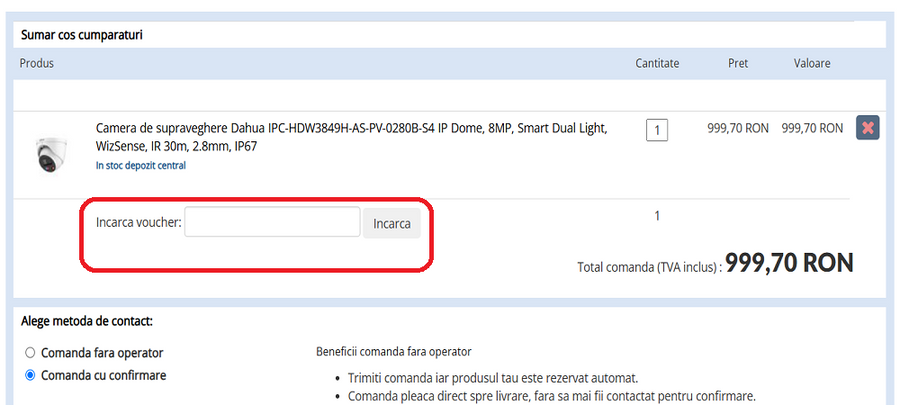Click the 'Sumar cos cumparaturi' heading
The width and height of the screenshot is (900, 405).
point(82,35)
